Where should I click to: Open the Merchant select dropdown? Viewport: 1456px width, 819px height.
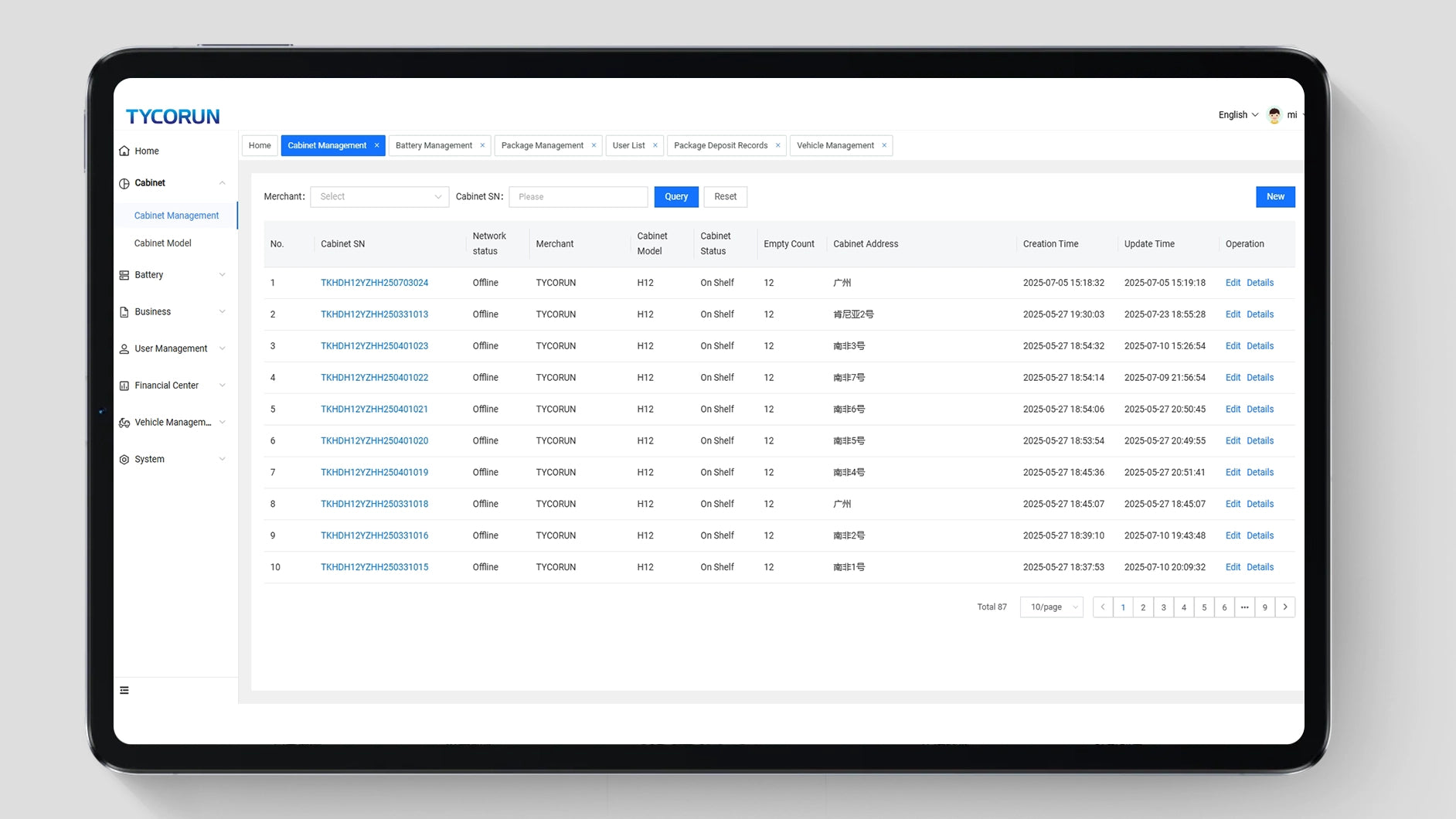[x=379, y=197]
